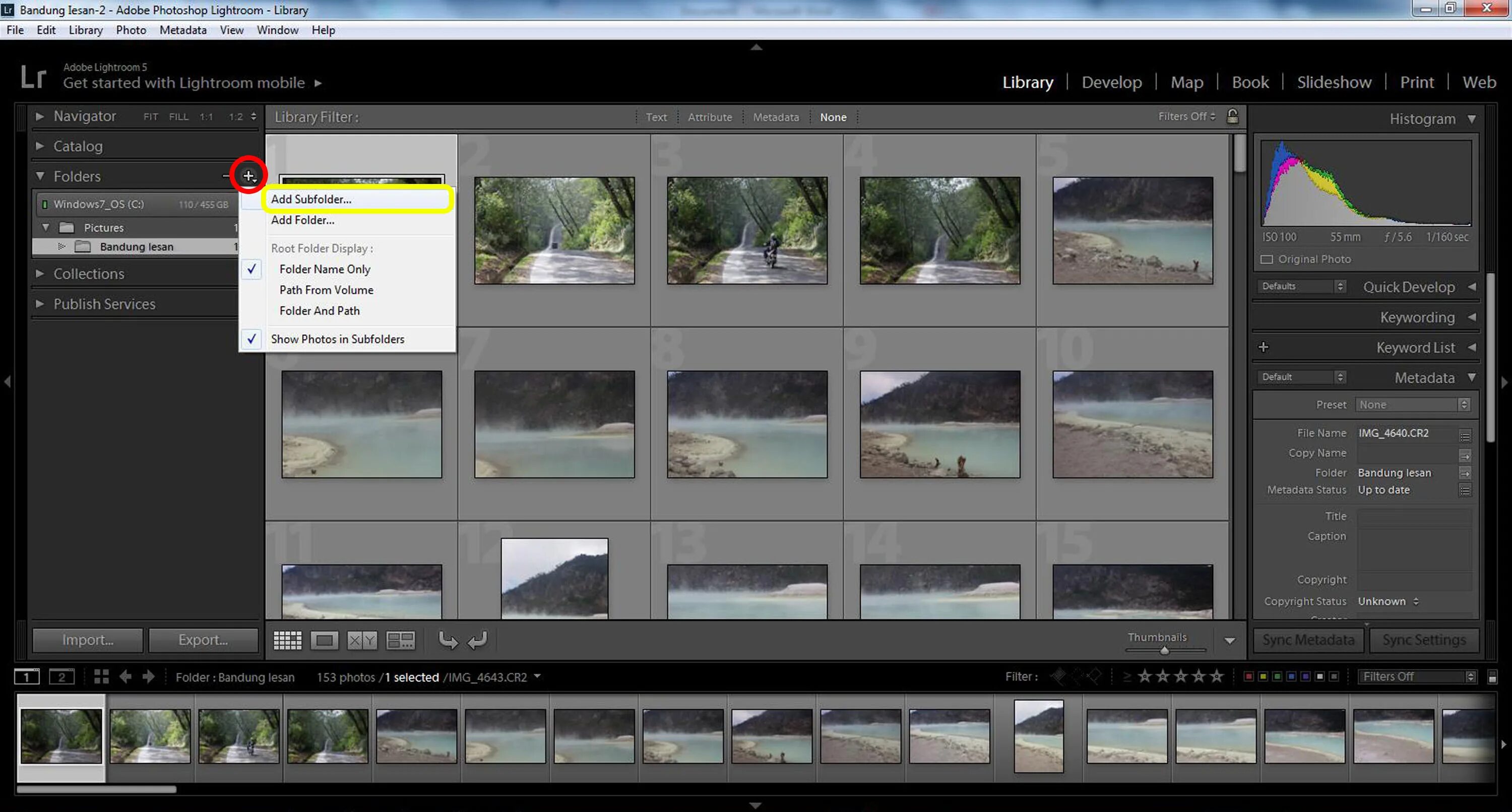
Task: Click the Thumbnails size slider
Action: [1165, 650]
